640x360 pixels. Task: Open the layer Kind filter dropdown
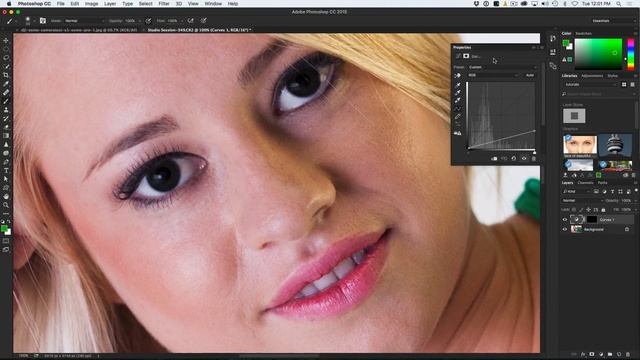(x=576, y=191)
